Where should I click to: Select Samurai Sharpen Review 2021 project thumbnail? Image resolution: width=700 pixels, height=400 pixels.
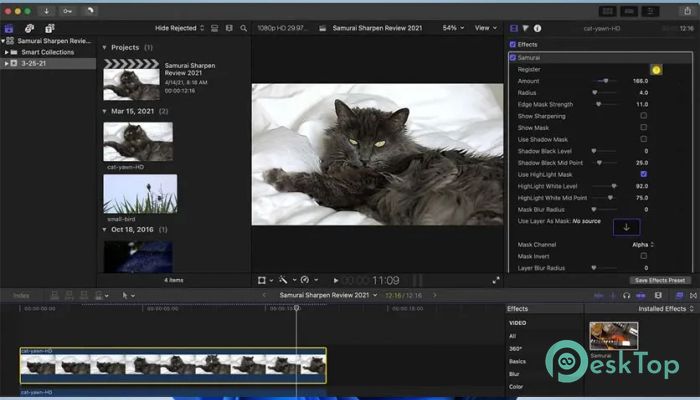[131, 79]
